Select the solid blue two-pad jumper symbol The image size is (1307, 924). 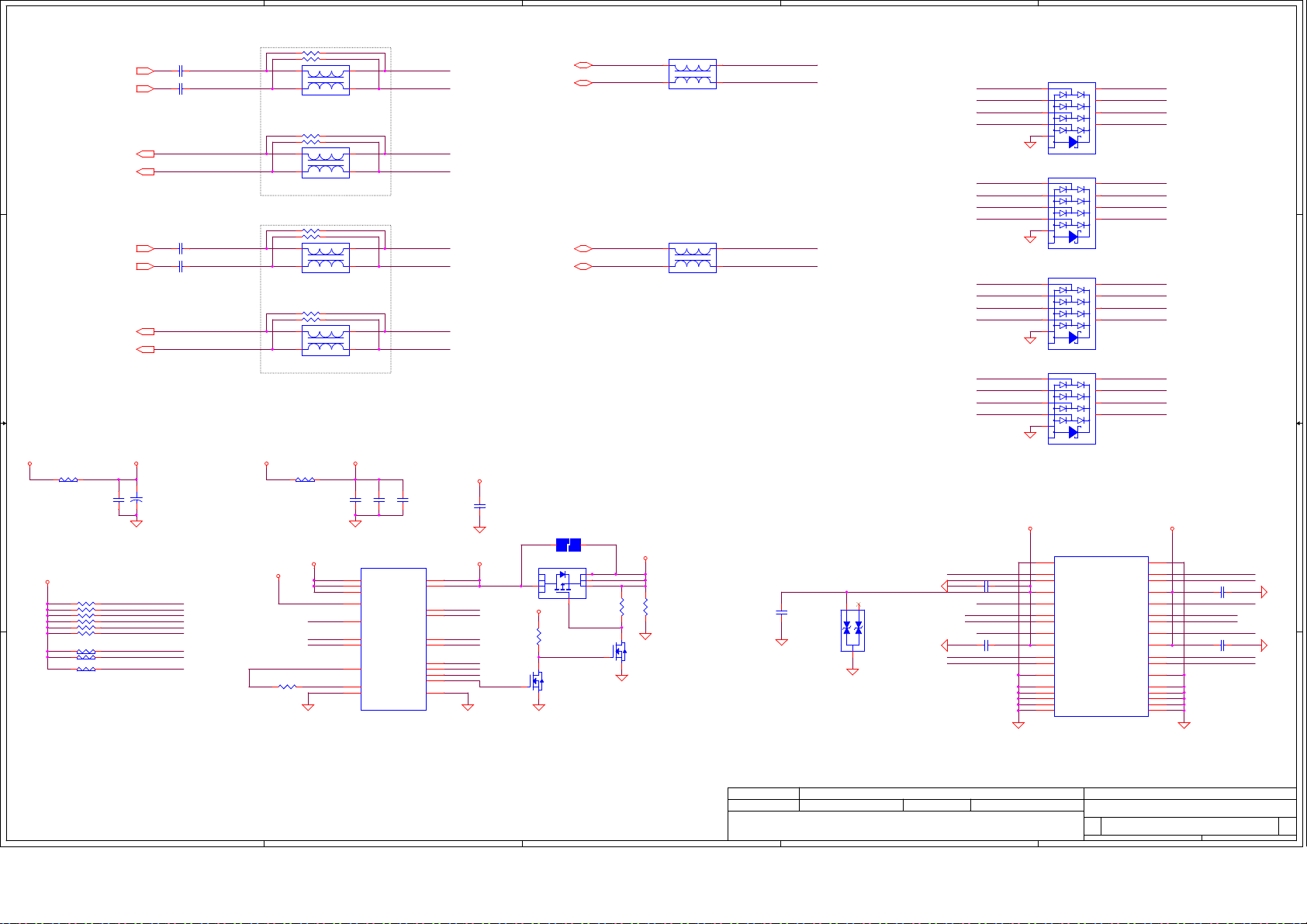[569, 545]
